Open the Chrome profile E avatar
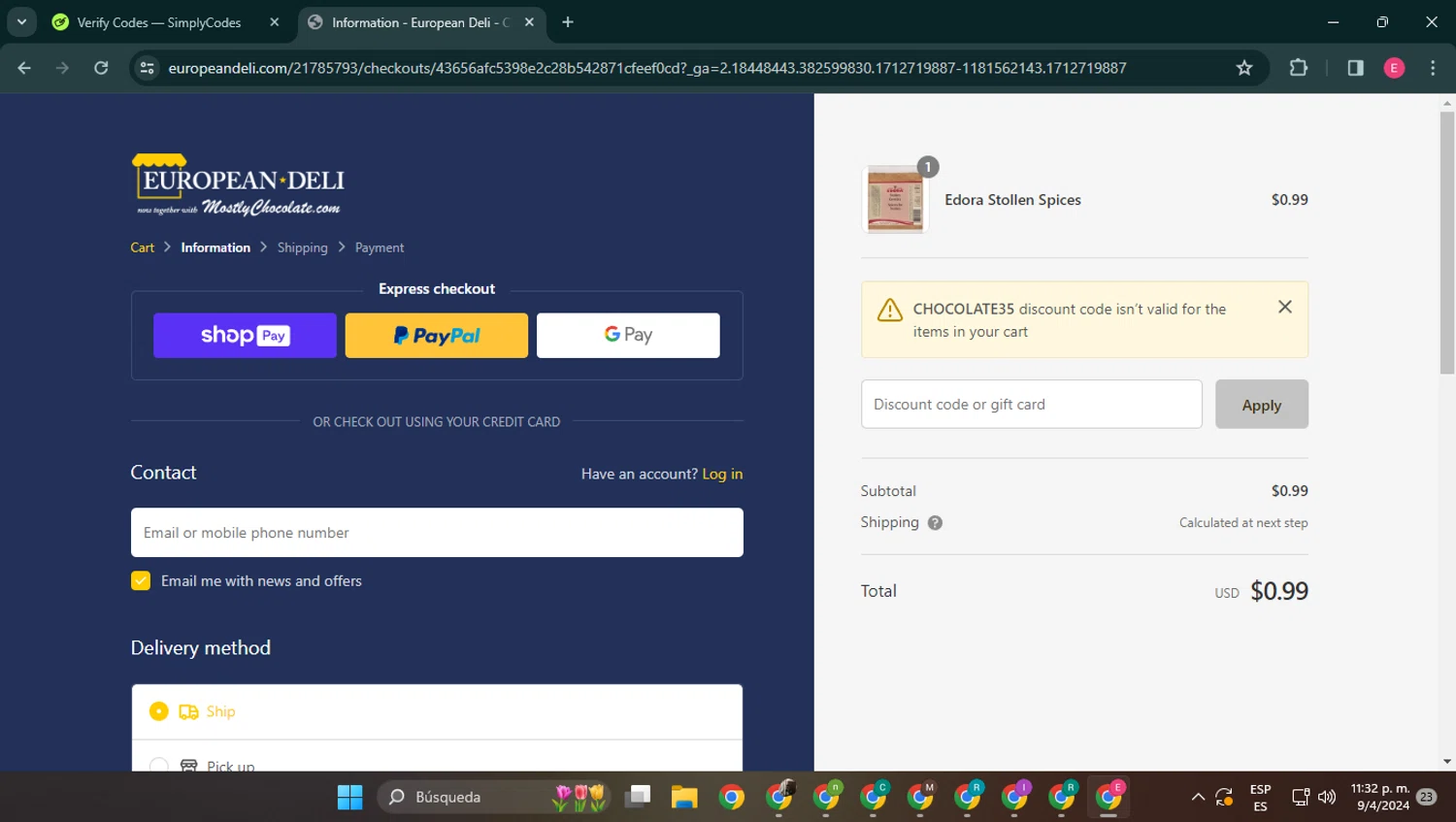This screenshot has height=822, width=1456. pos(1394,68)
